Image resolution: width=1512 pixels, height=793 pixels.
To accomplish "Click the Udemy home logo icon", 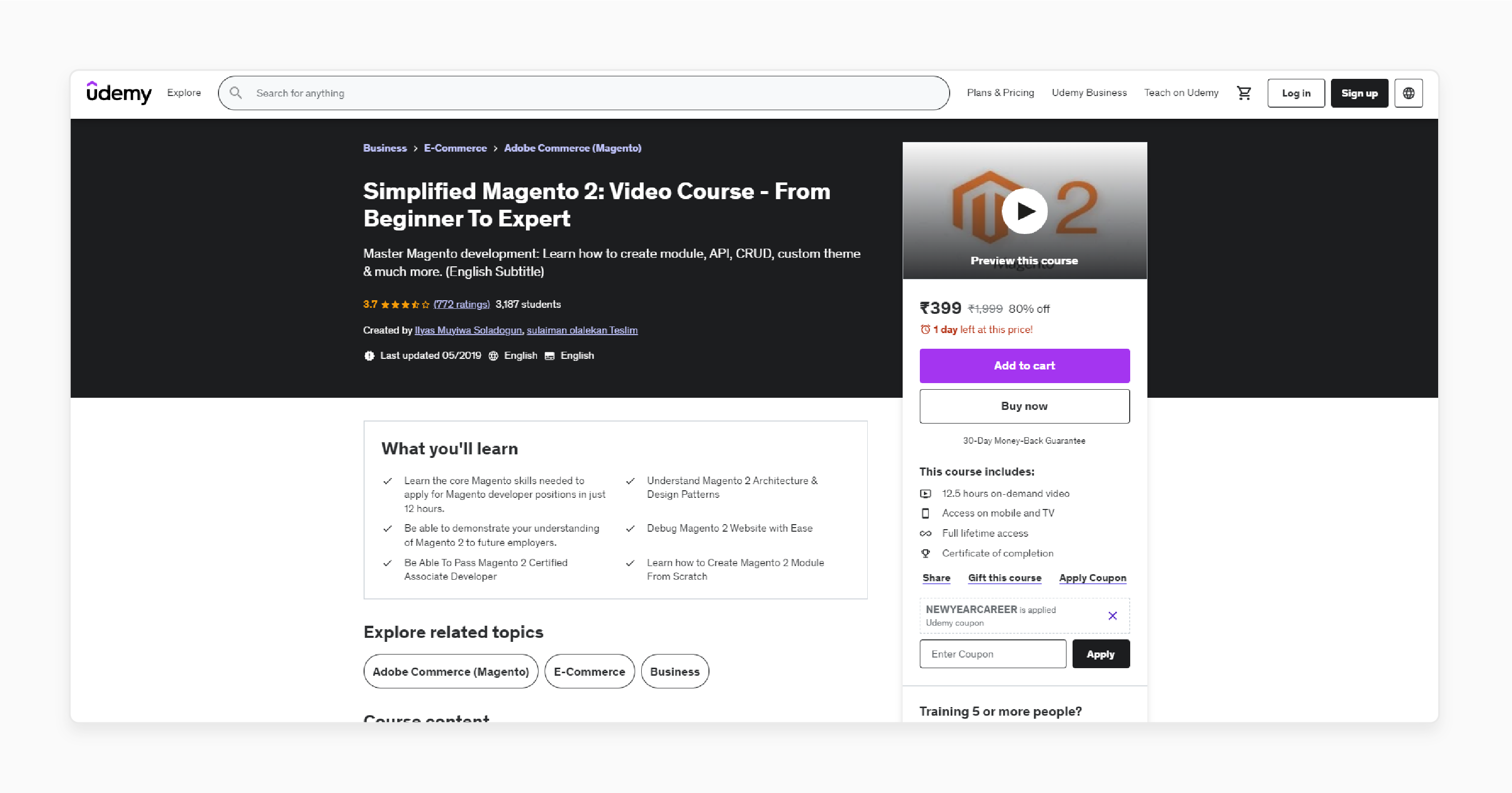I will coord(118,92).
